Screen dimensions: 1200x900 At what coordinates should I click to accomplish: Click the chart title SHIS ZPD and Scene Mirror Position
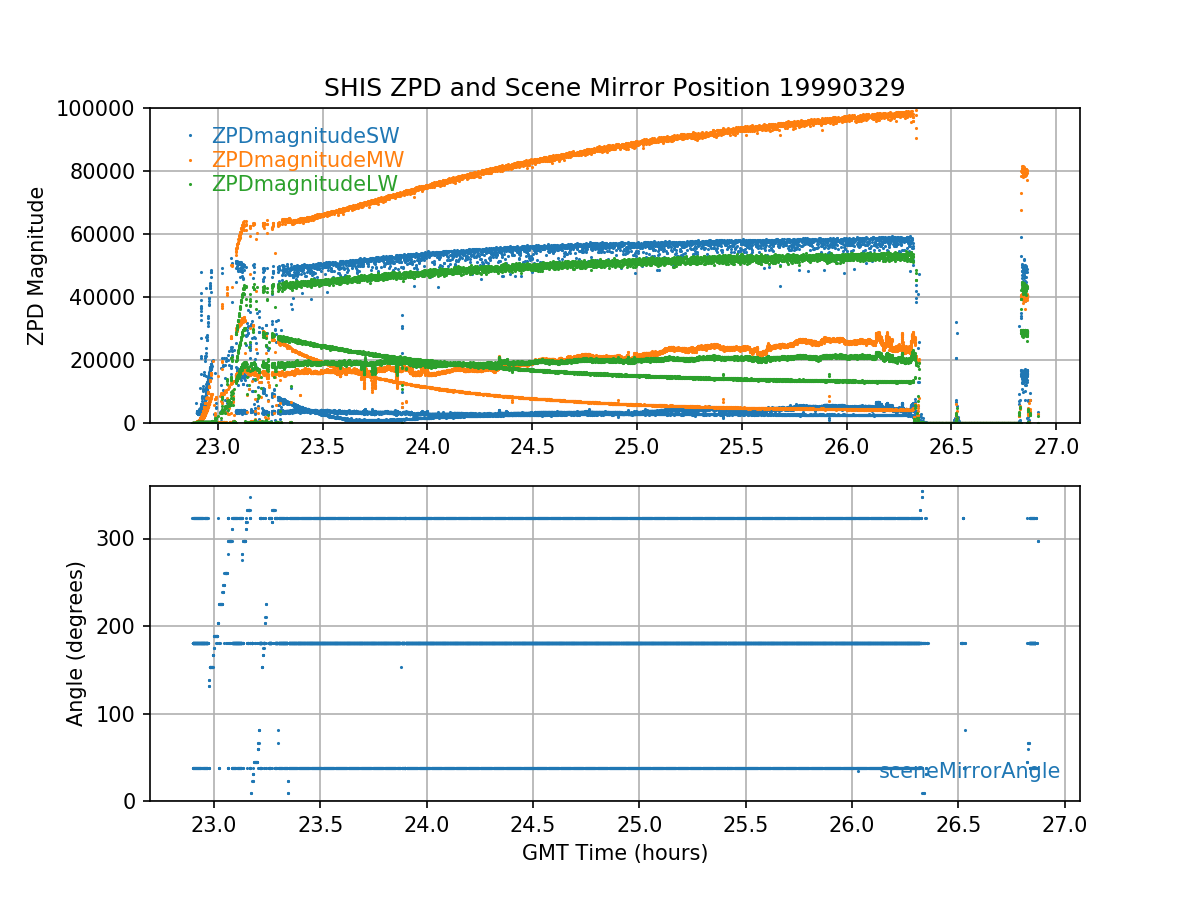(x=614, y=88)
